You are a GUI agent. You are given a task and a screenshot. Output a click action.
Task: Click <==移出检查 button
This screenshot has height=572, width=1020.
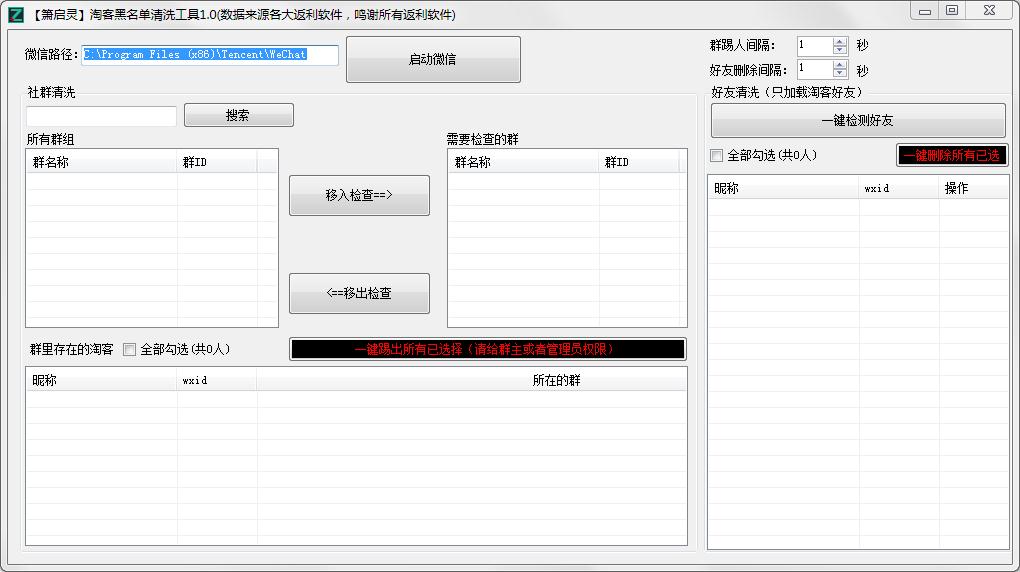(x=359, y=294)
